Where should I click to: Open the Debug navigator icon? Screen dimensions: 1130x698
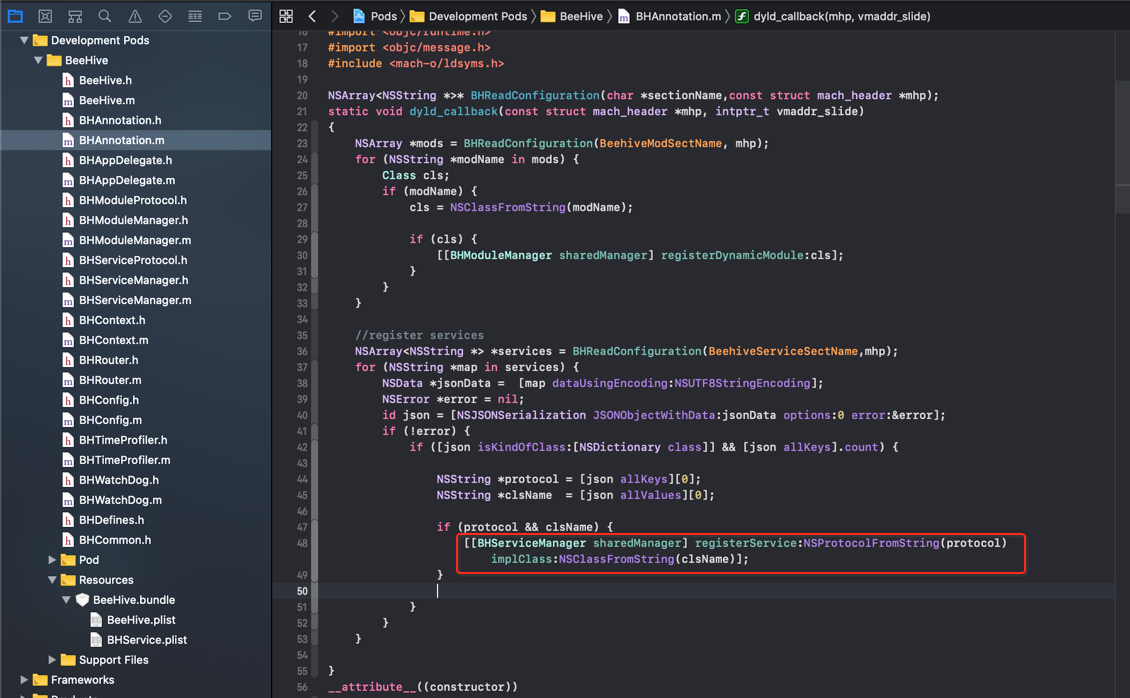pyautogui.click(x=195, y=16)
